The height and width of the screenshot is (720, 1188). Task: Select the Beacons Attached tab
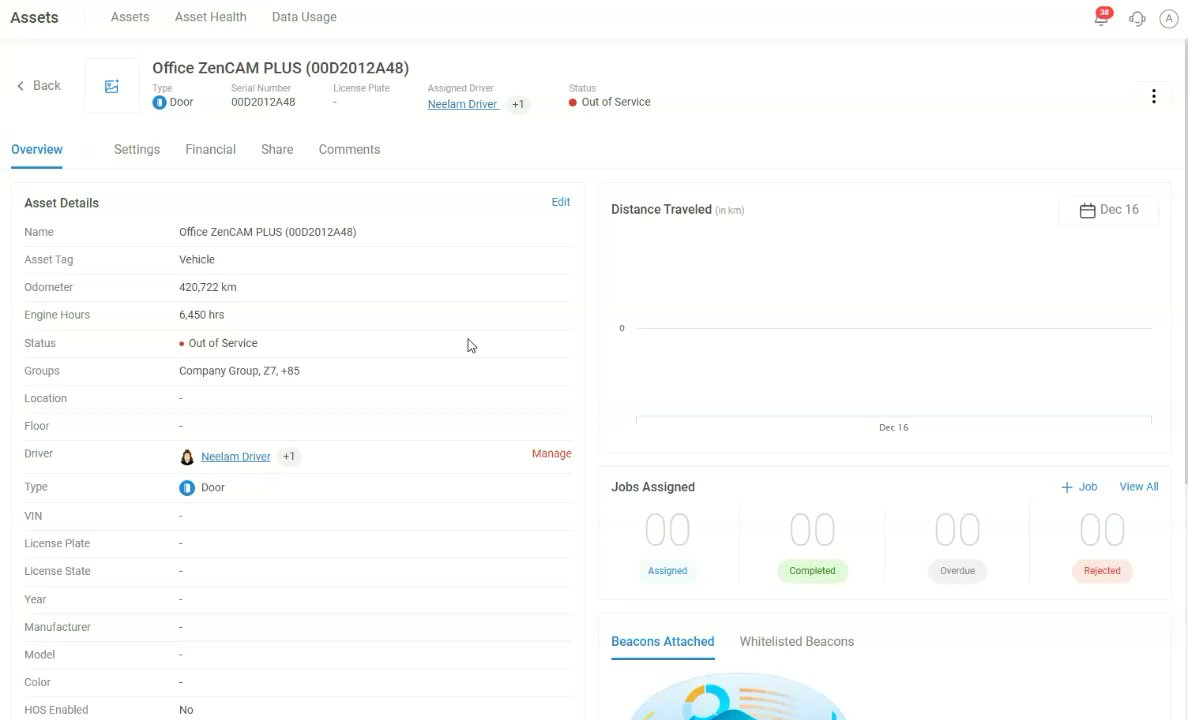(x=663, y=641)
